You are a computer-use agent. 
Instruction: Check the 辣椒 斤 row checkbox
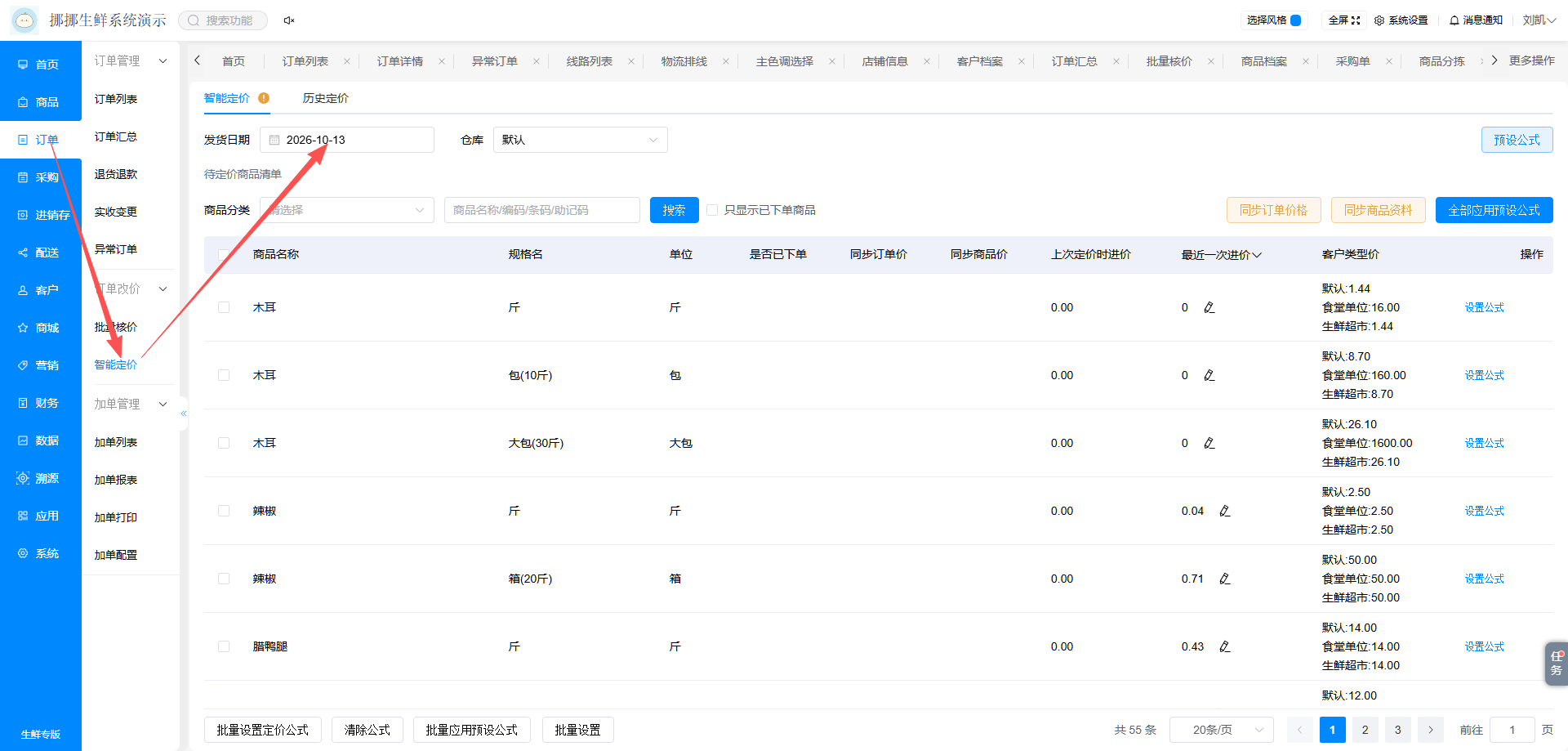[224, 511]
